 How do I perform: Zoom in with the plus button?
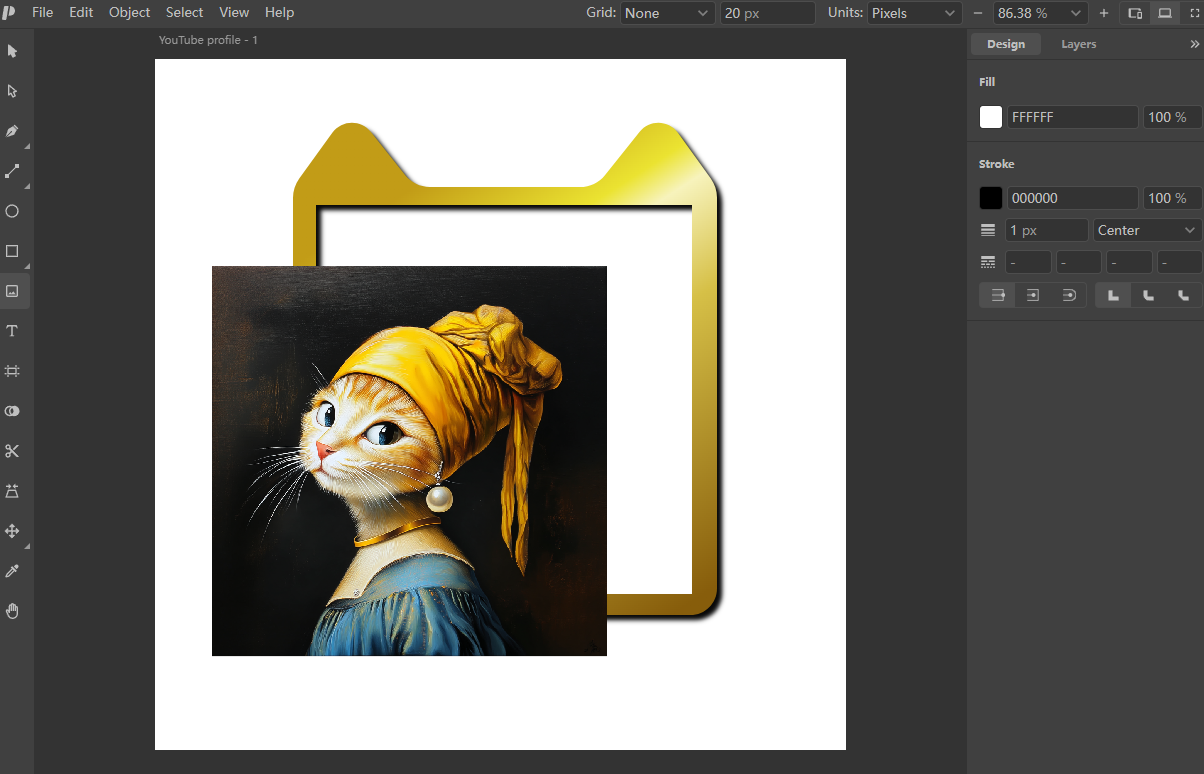(x=1104, y=13)
